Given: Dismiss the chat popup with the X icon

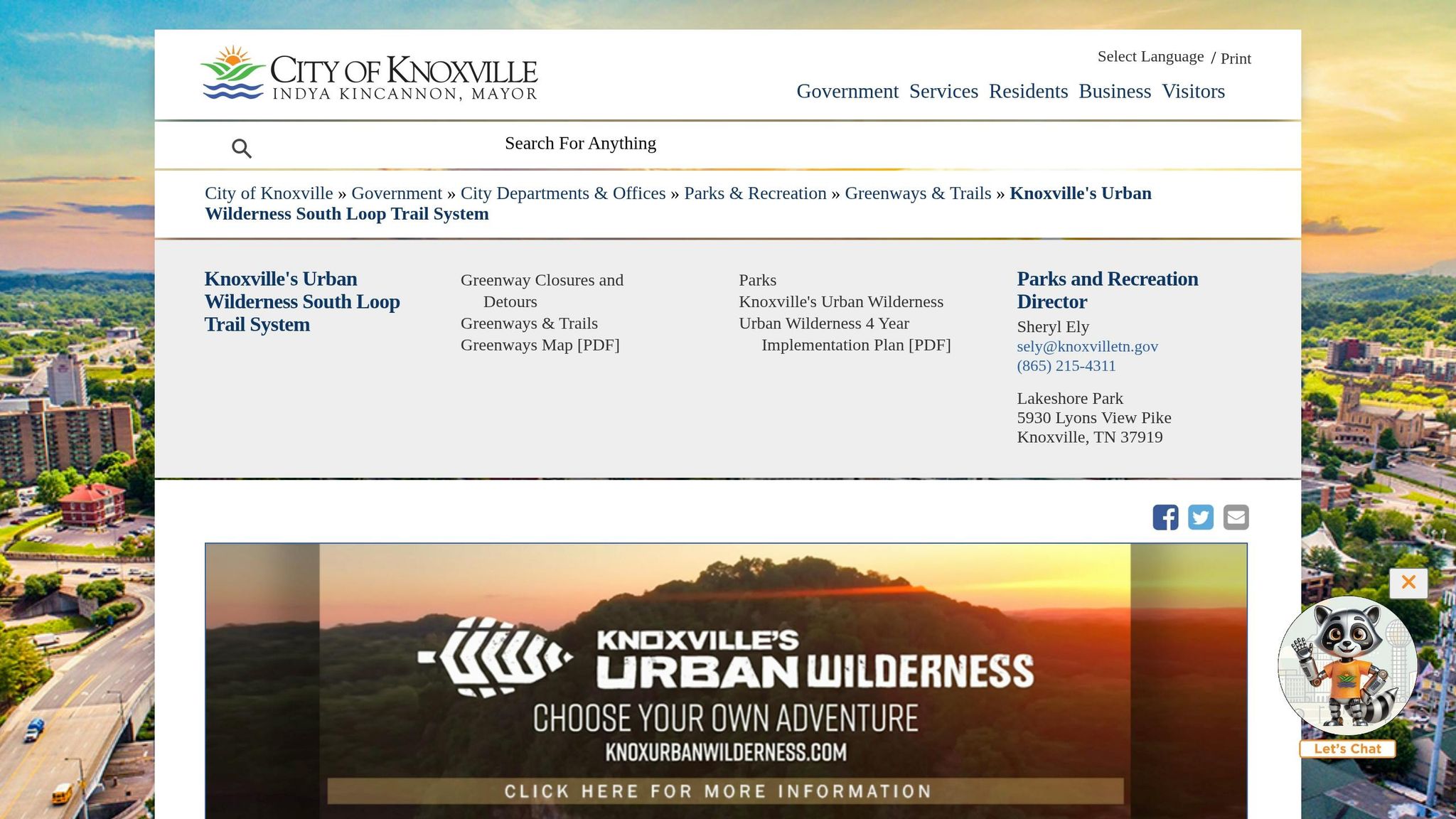Looking at the screenshot, I should click(1408, 582).
